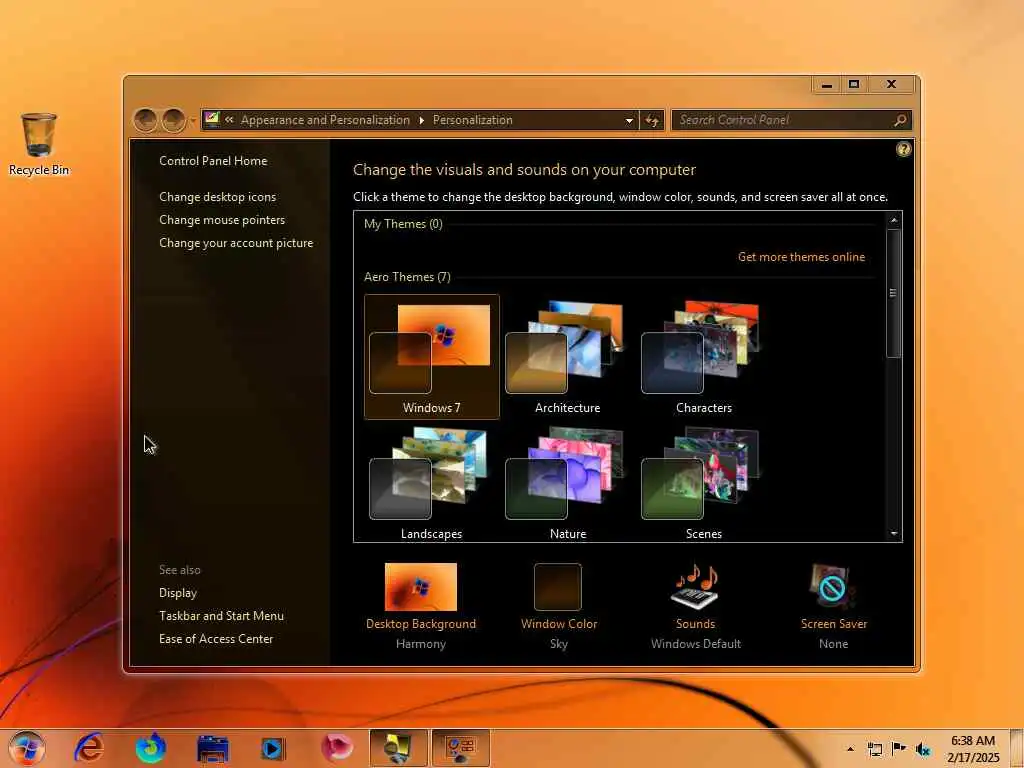Open the pink round taskbar icon
Image resolution: width=1024 pixels, height=768 pixels.
pyautogui.click(x=337, y=748)
